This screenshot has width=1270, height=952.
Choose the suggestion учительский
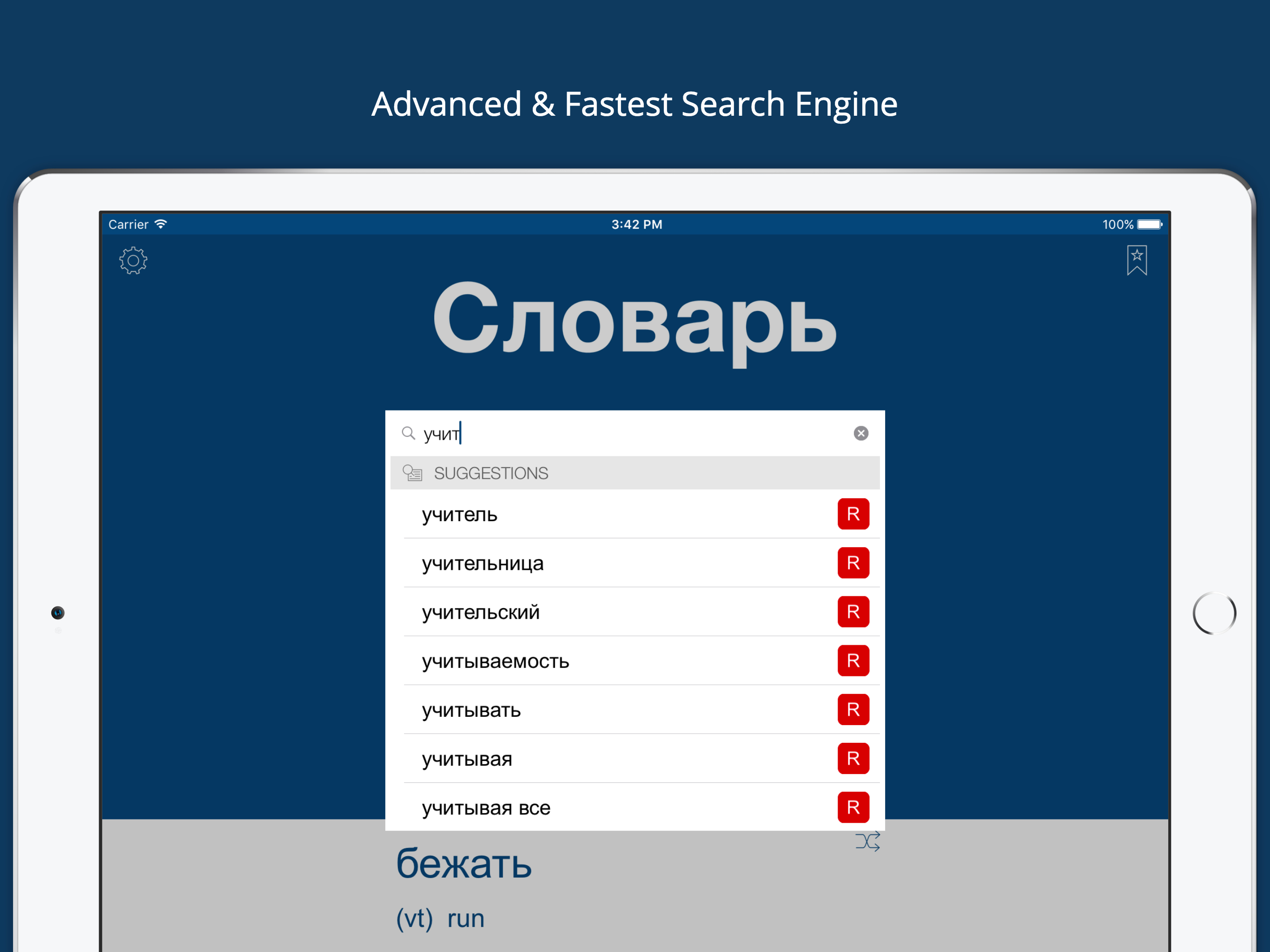pos(481,612)
